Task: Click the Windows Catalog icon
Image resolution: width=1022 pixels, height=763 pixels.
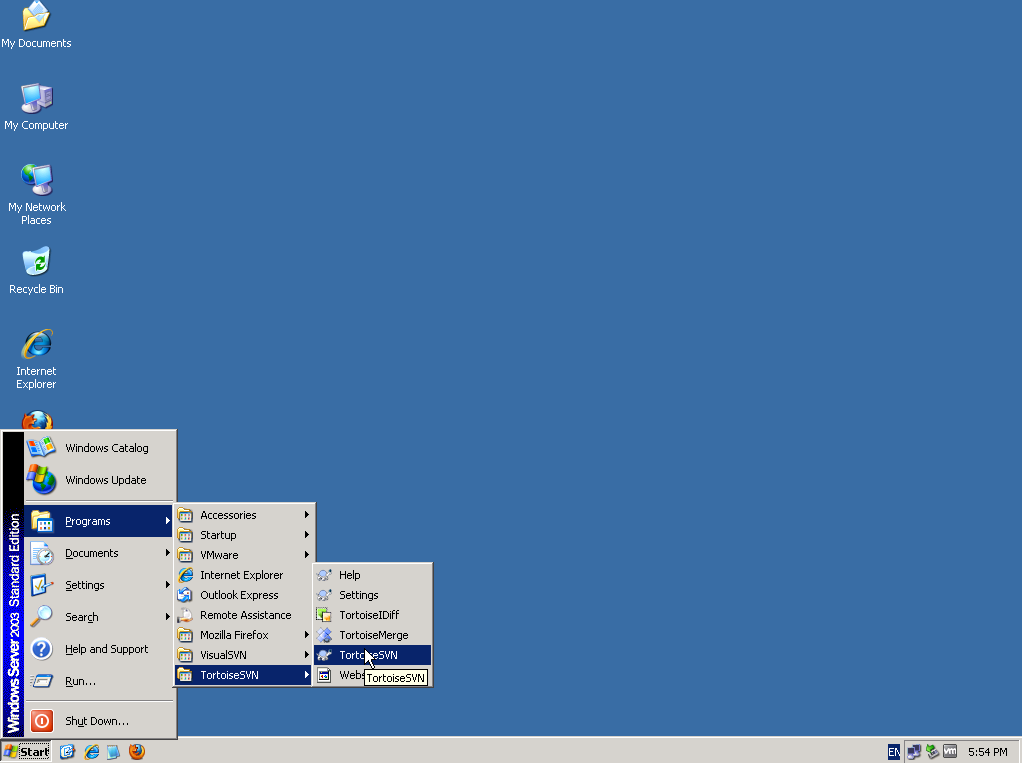Action: 41,448
